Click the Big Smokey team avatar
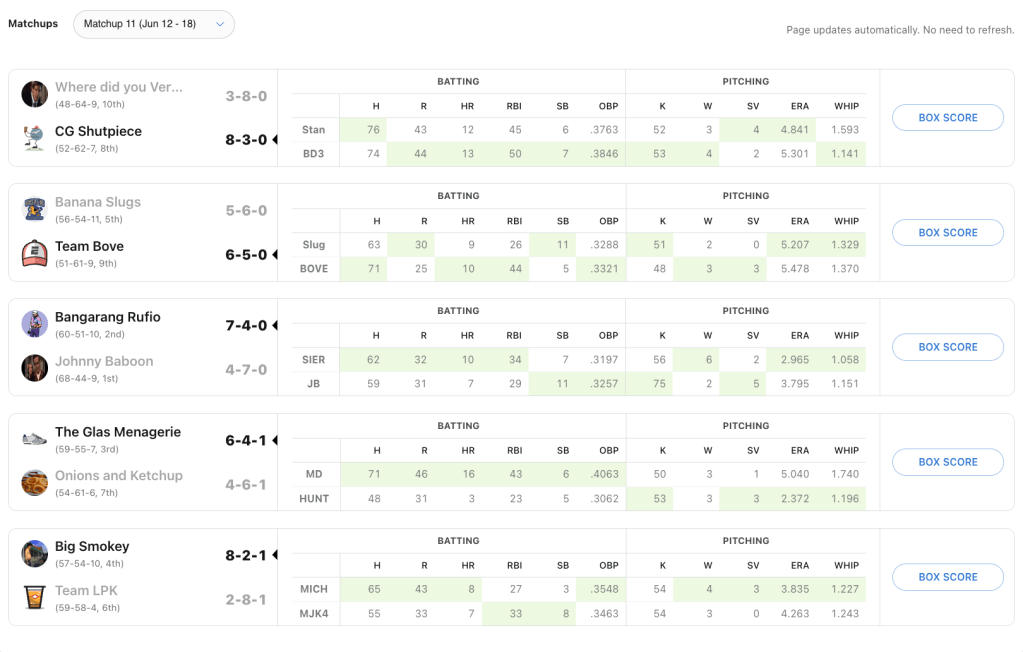1023x652 pixels. 35,553
